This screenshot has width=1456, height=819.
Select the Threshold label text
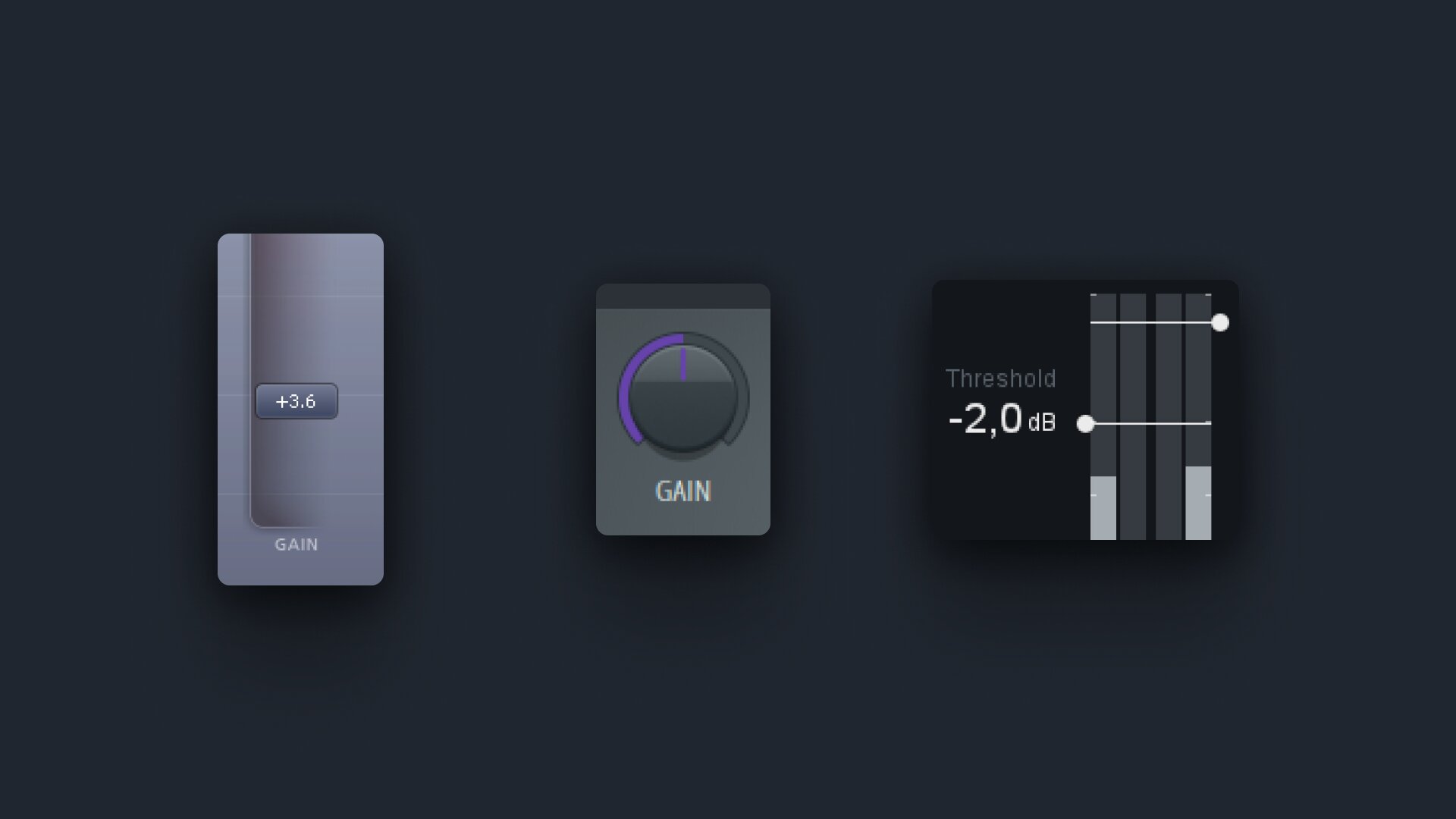[1001, 378]
